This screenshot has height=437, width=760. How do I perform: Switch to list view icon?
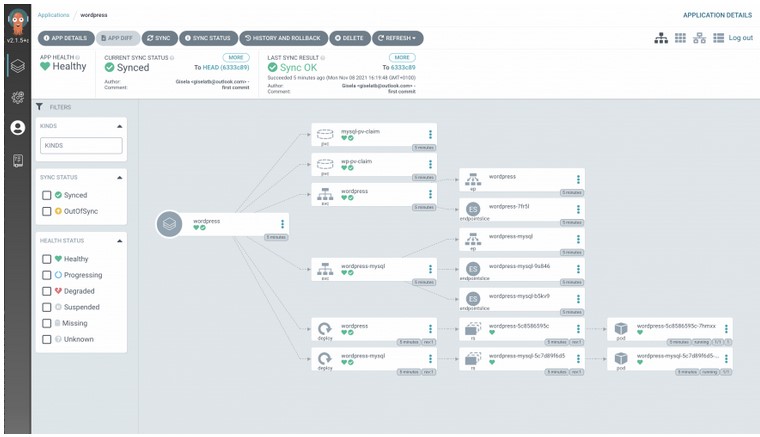718,38
